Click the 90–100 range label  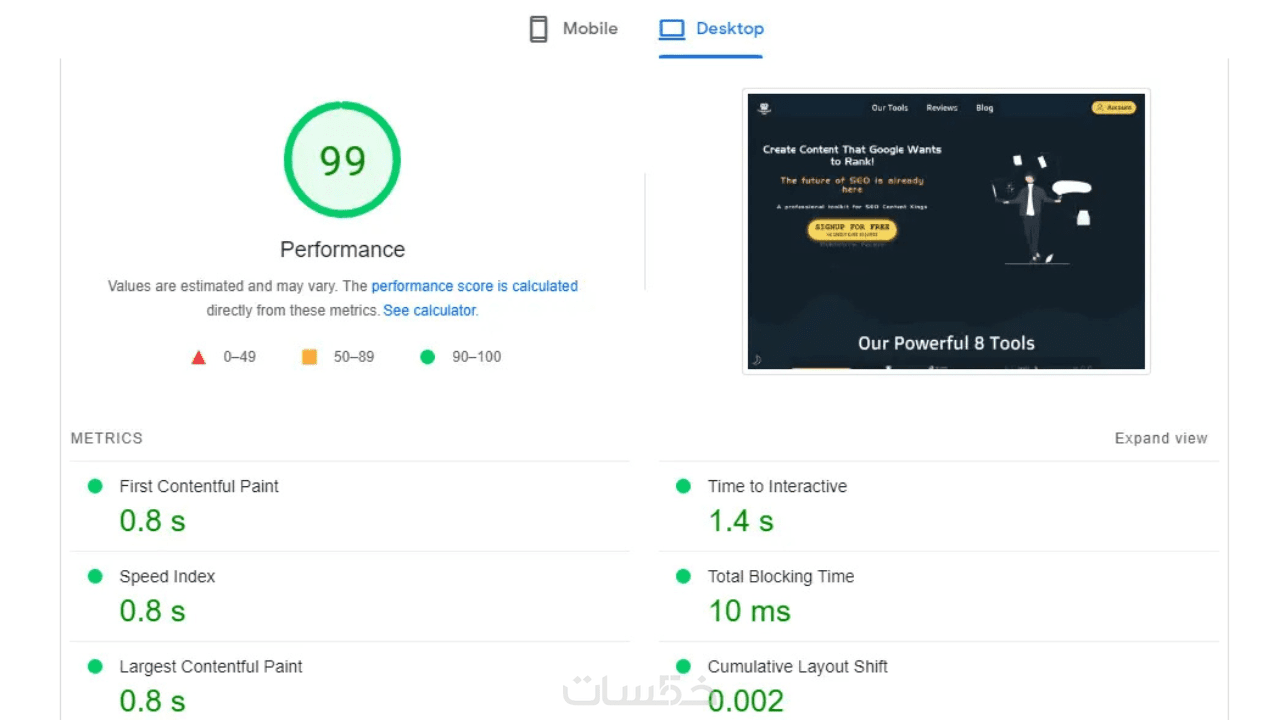click(477, 357)
